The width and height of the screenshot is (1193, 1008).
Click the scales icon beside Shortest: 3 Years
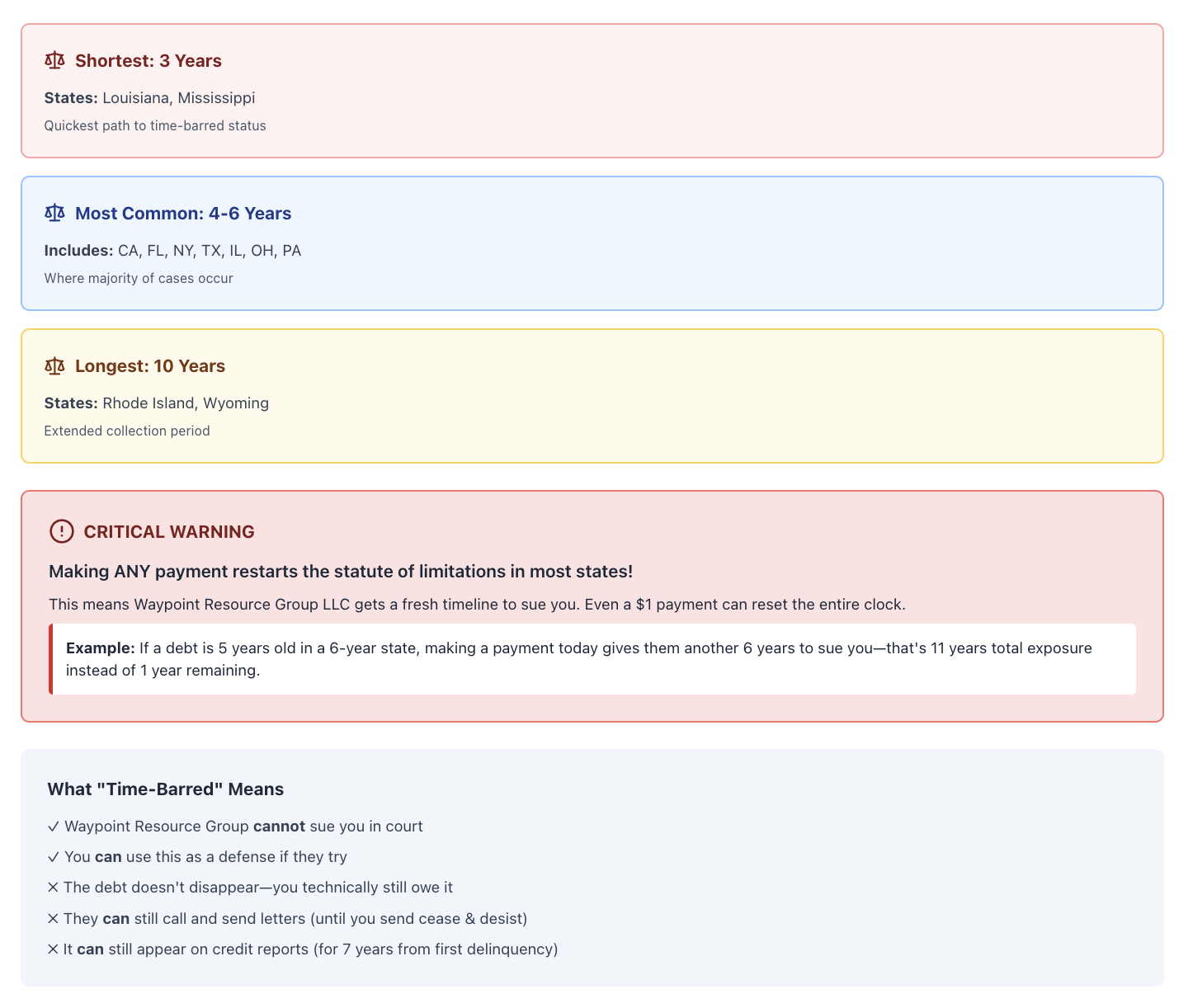(x=54, y=60)
